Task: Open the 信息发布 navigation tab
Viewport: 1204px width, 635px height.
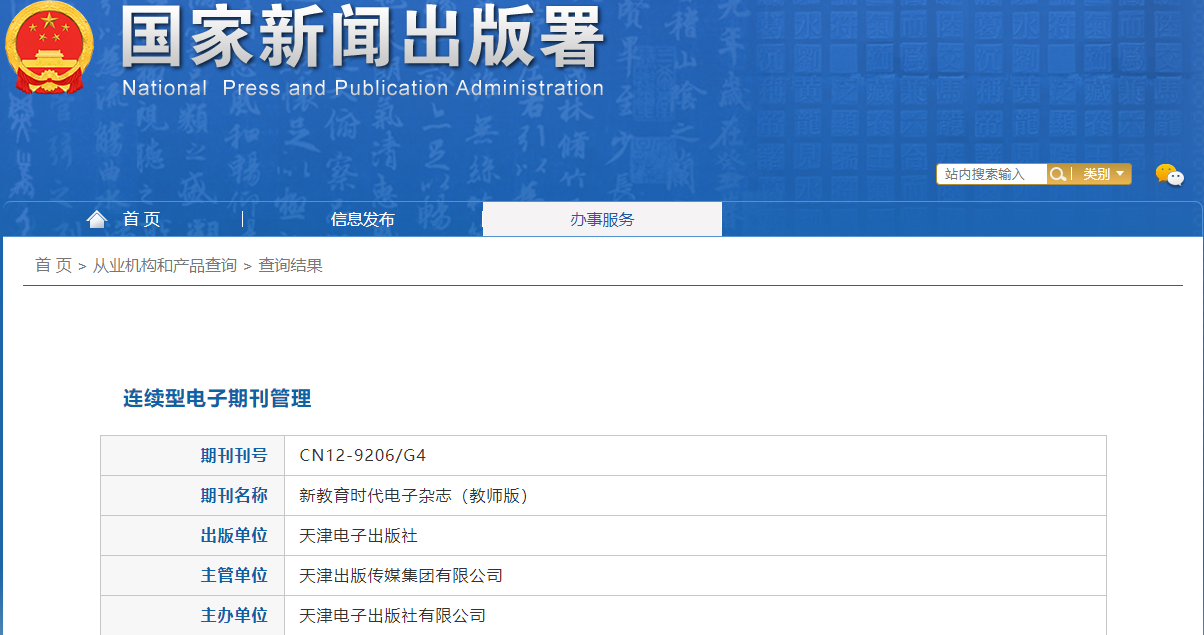Action: (x=362, y=220)
